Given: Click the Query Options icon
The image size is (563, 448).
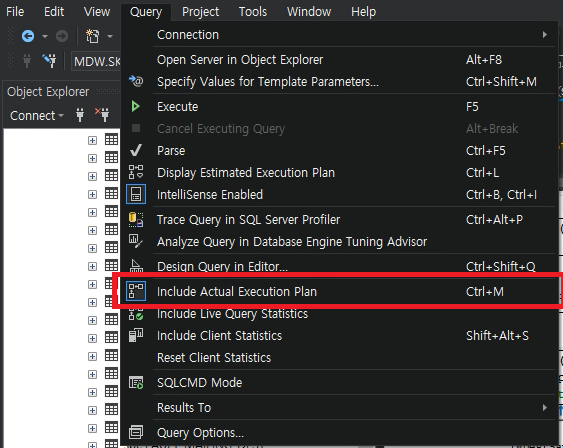Looking at the screenshot, I should [x=136, y=432].
